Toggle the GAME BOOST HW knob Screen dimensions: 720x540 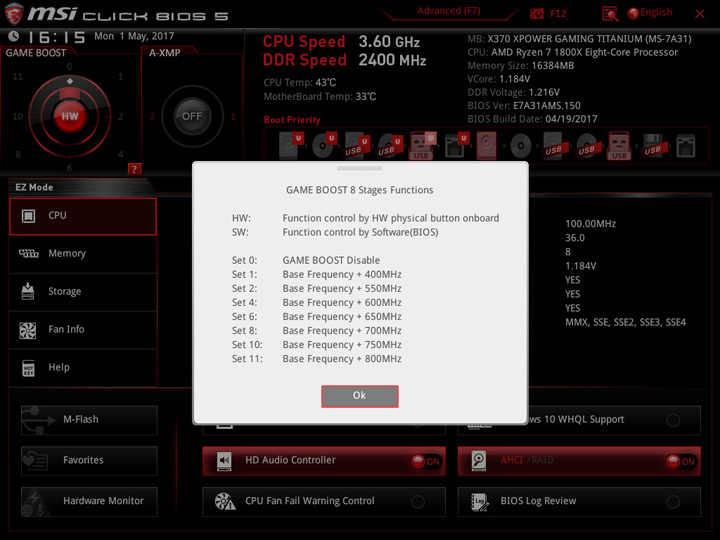70,116
